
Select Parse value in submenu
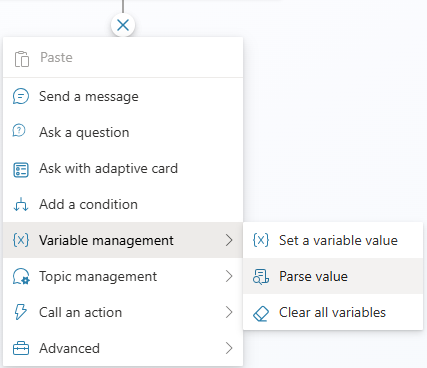coord(333,276)
